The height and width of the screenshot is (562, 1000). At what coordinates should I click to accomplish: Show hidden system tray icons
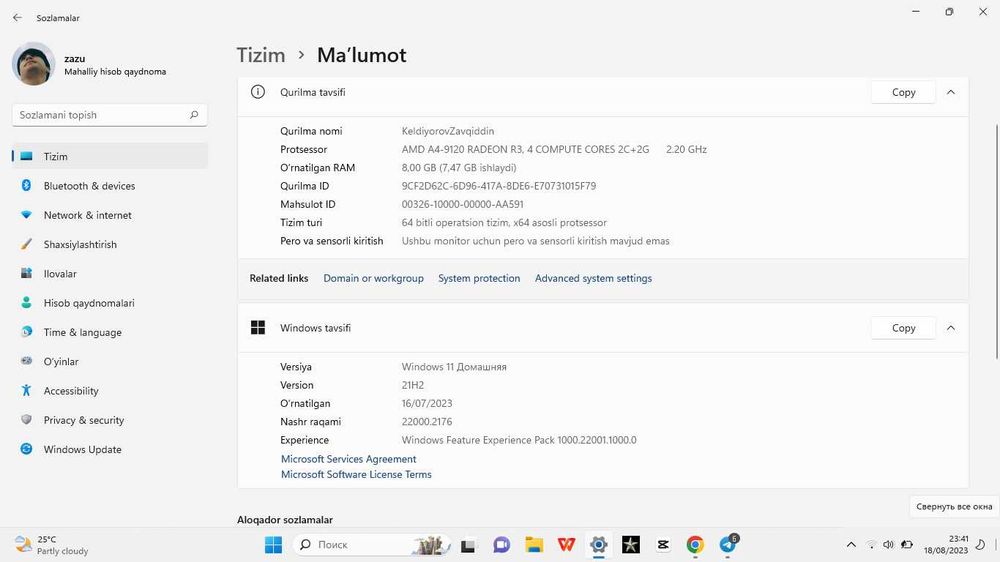tap(851, 545)
